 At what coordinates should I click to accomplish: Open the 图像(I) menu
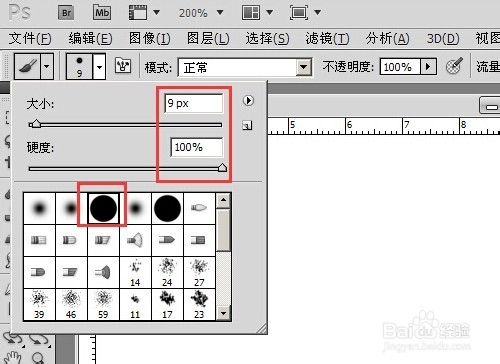(x=150, y=38)
